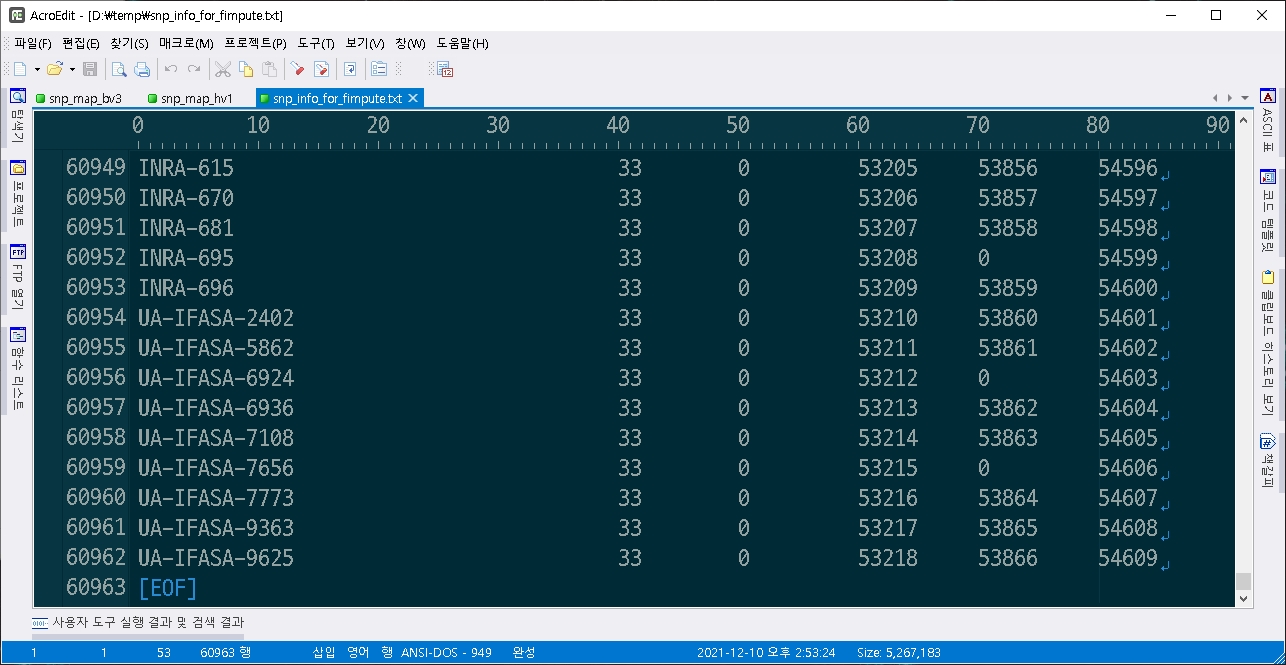
Task: Click 영어 language indicator in status bar
Action: tap(357, 652)
